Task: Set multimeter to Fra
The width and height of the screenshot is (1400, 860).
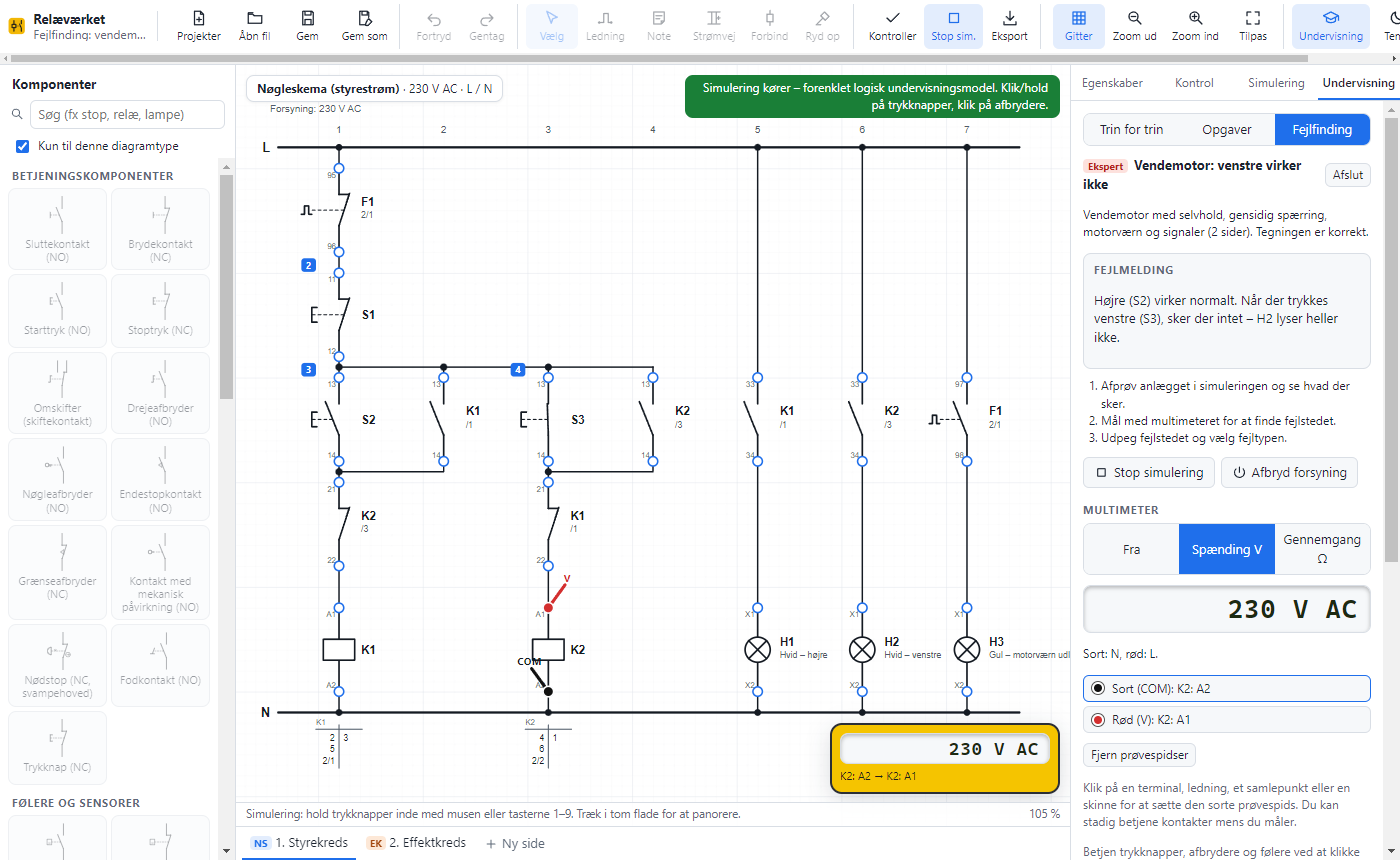Action: tap(1131, 549)
